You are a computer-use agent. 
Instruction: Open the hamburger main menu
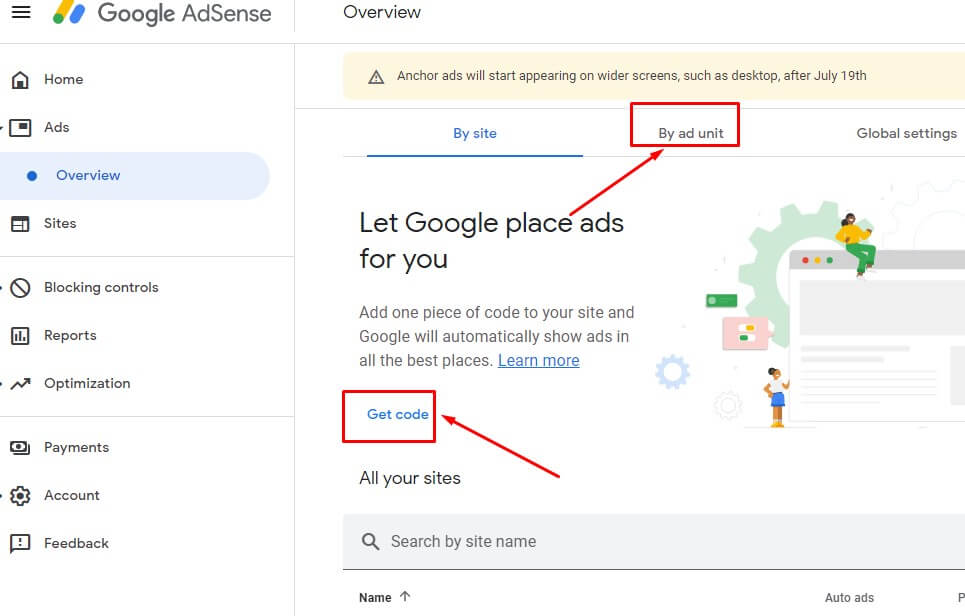pyautogui.click(x=21, y=12)
